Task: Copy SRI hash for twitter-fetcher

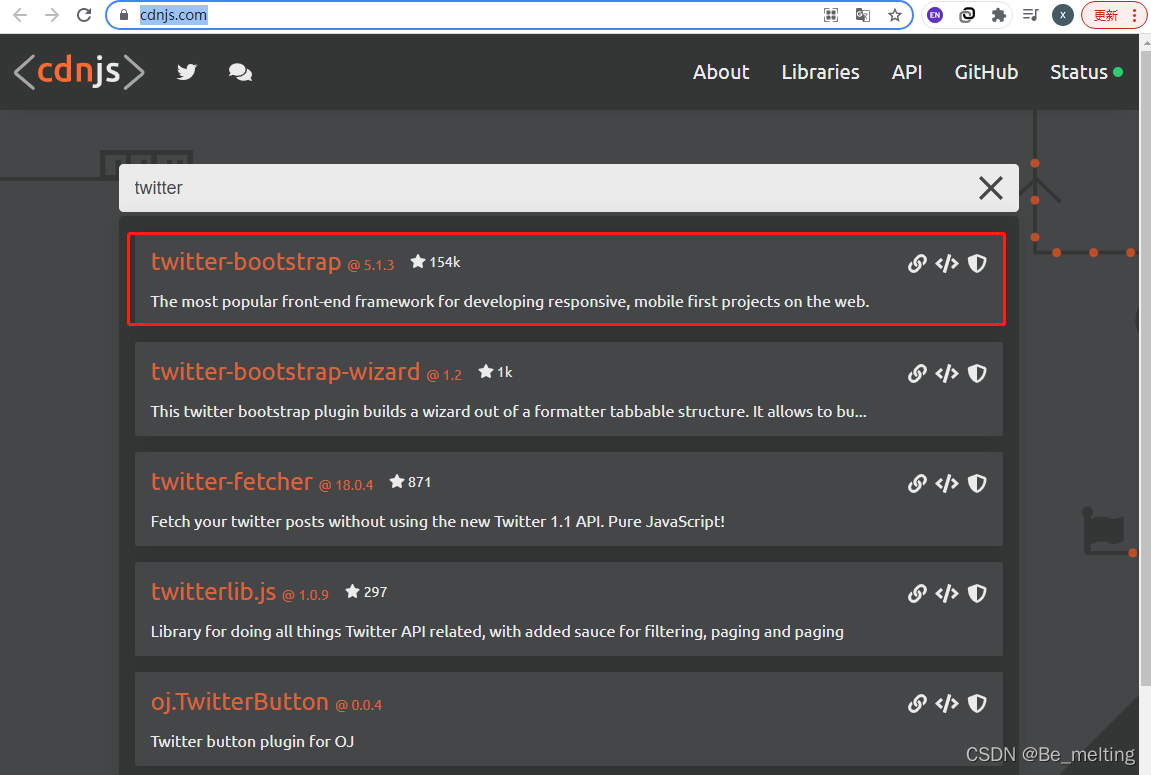Action: (977, 484)
